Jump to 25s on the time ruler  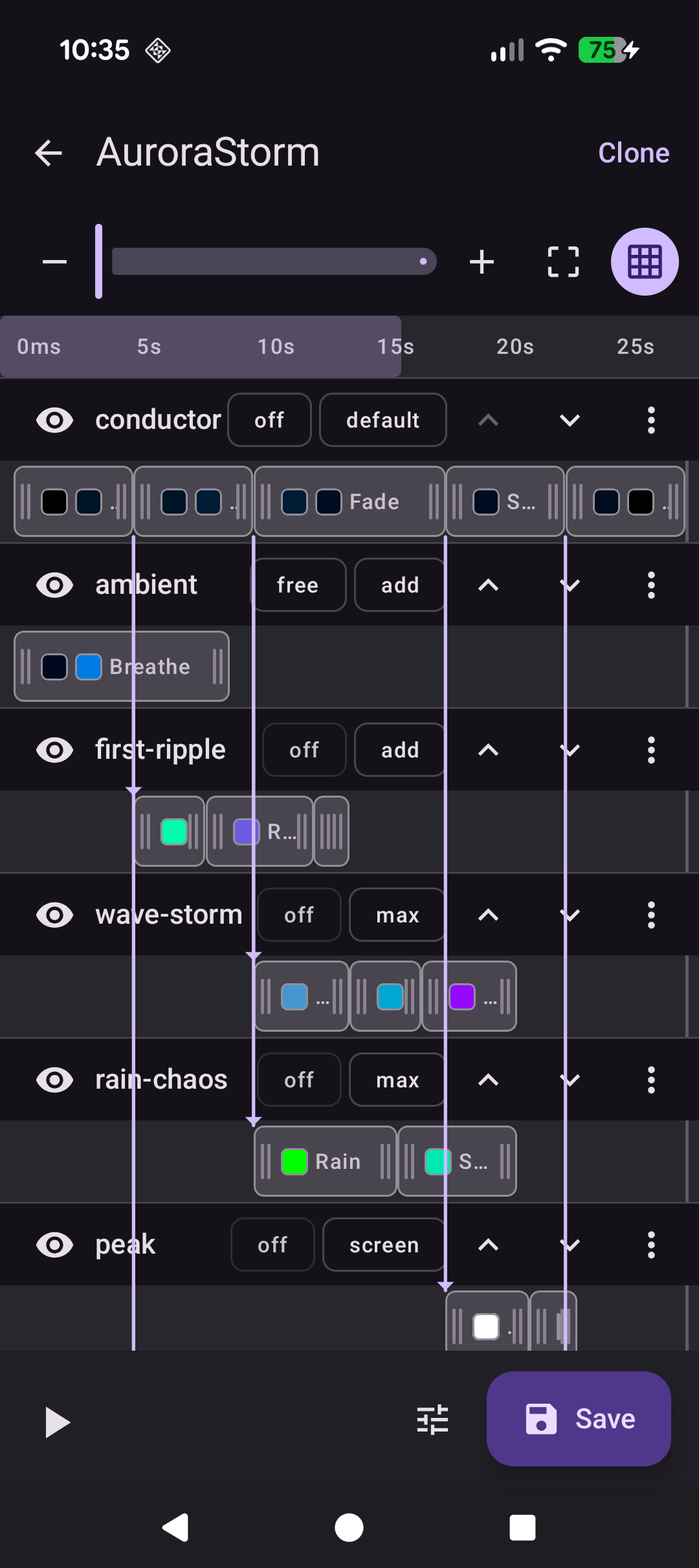636,347
